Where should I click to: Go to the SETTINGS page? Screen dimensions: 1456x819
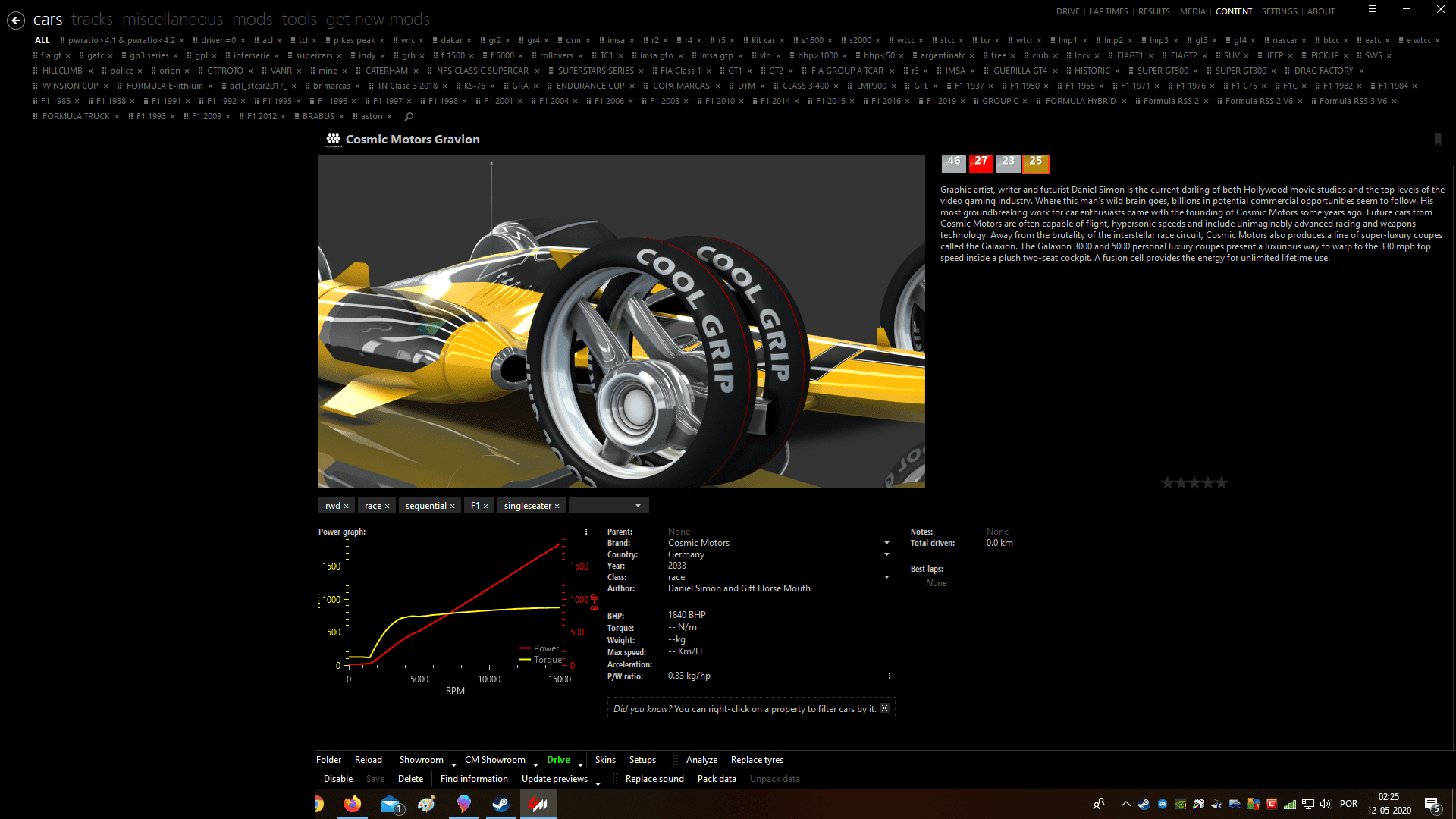pos(1279,11)
